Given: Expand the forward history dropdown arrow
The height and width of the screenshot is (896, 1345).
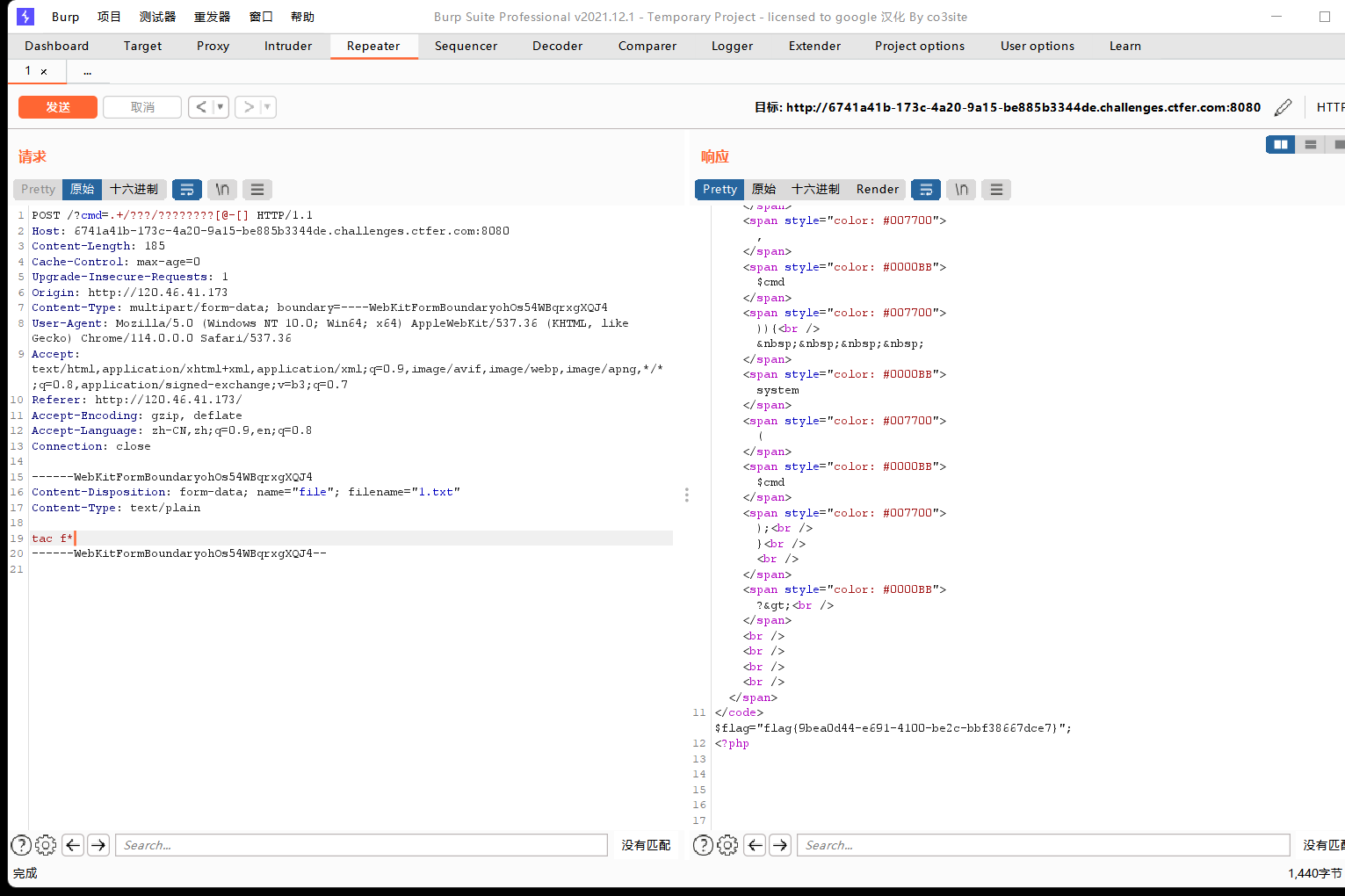Looking at the screenshot, I should click(268, 107).
